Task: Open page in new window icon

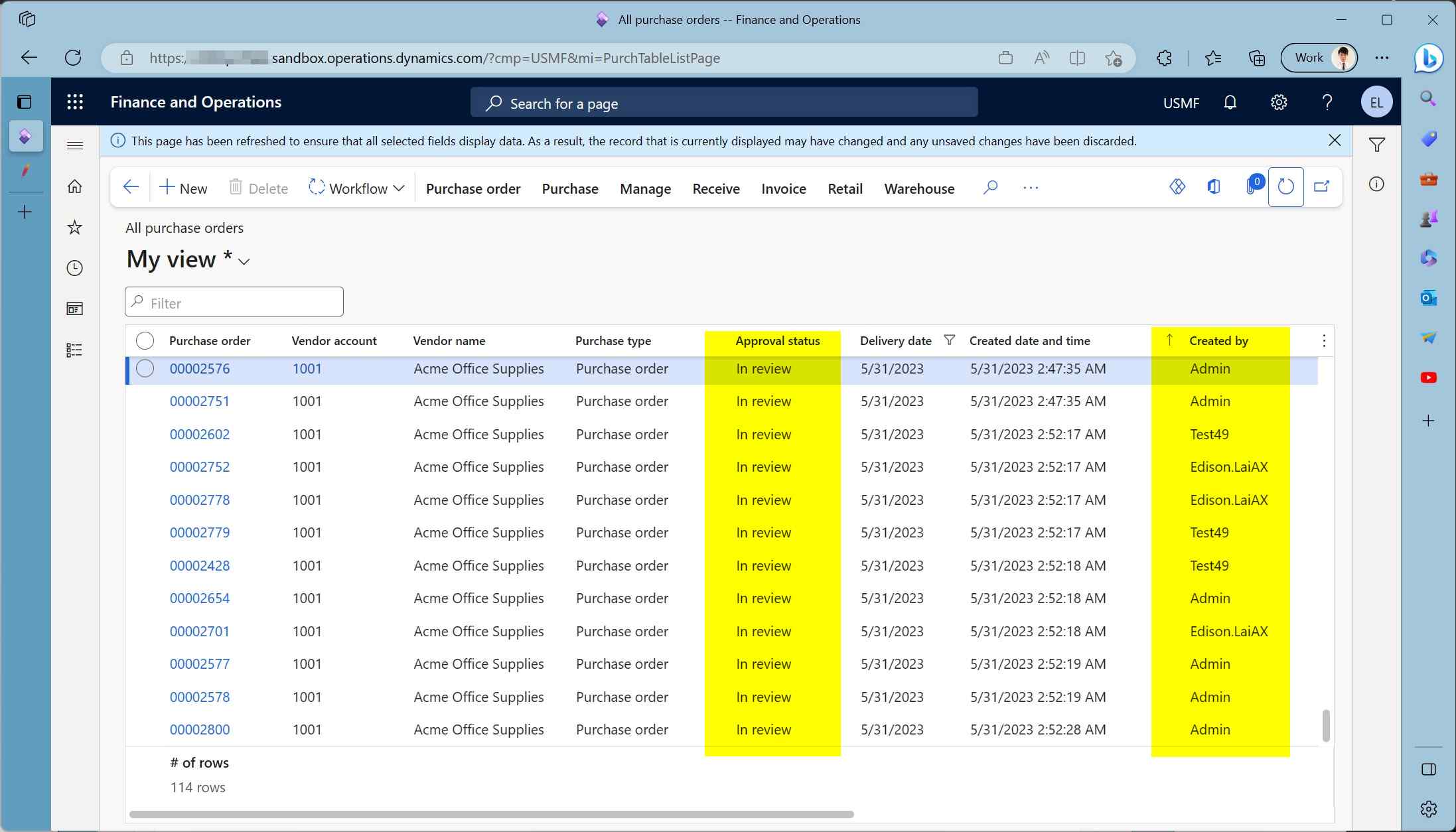Action: [1322, 187]
